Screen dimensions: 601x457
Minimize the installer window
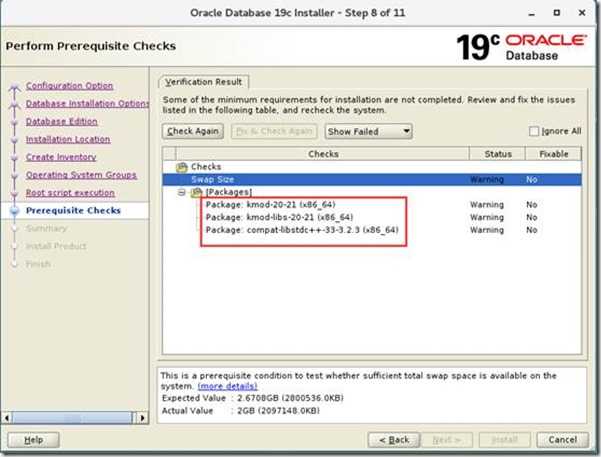pos(531,14)
